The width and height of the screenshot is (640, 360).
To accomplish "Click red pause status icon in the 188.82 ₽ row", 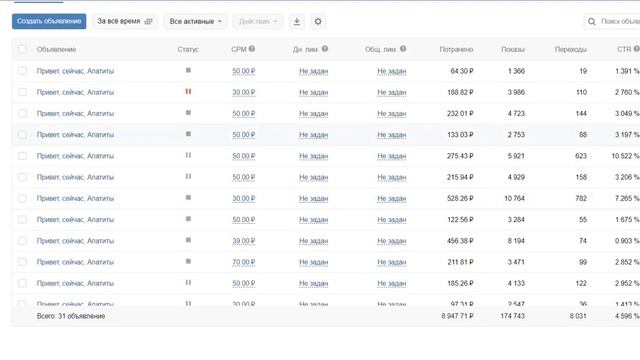I will [188, 91].
